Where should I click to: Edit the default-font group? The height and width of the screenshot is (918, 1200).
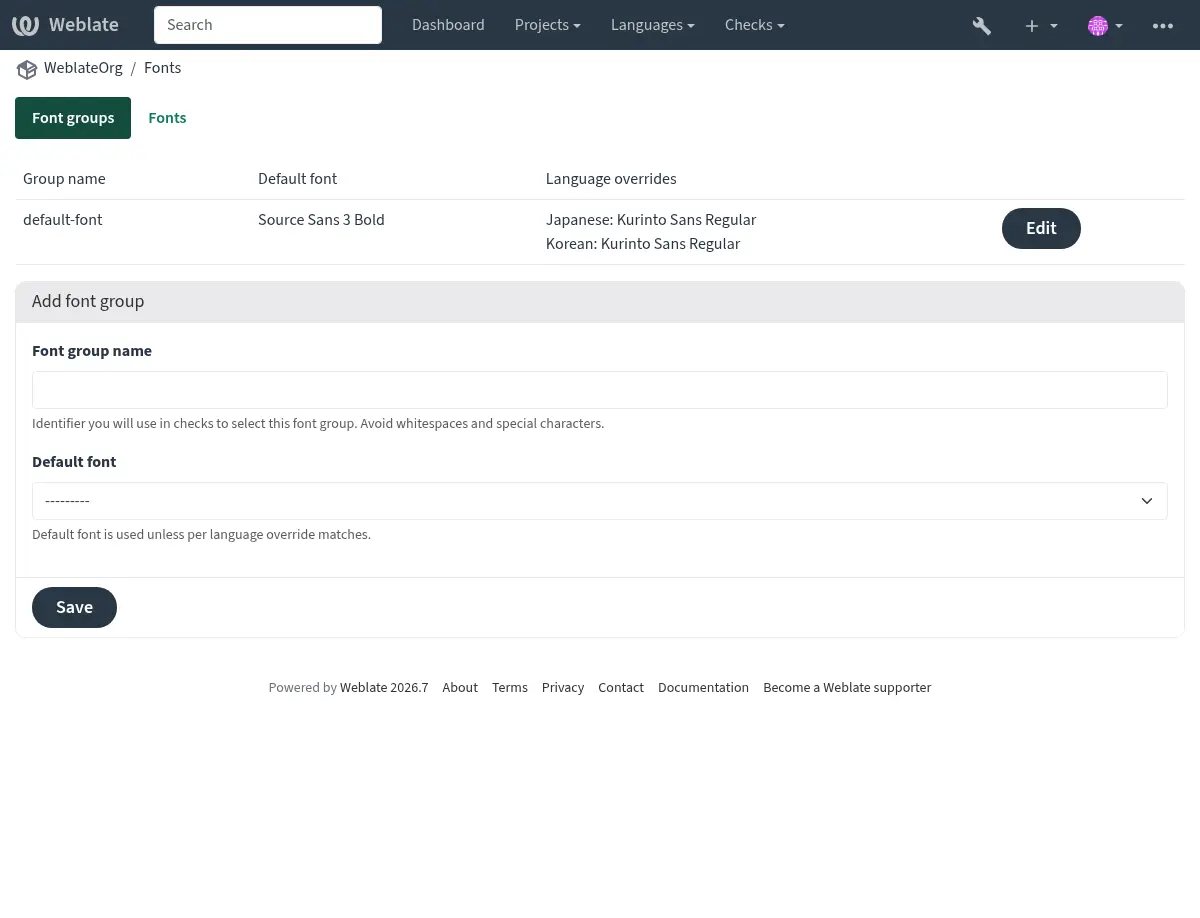(x=1041, y=228)
